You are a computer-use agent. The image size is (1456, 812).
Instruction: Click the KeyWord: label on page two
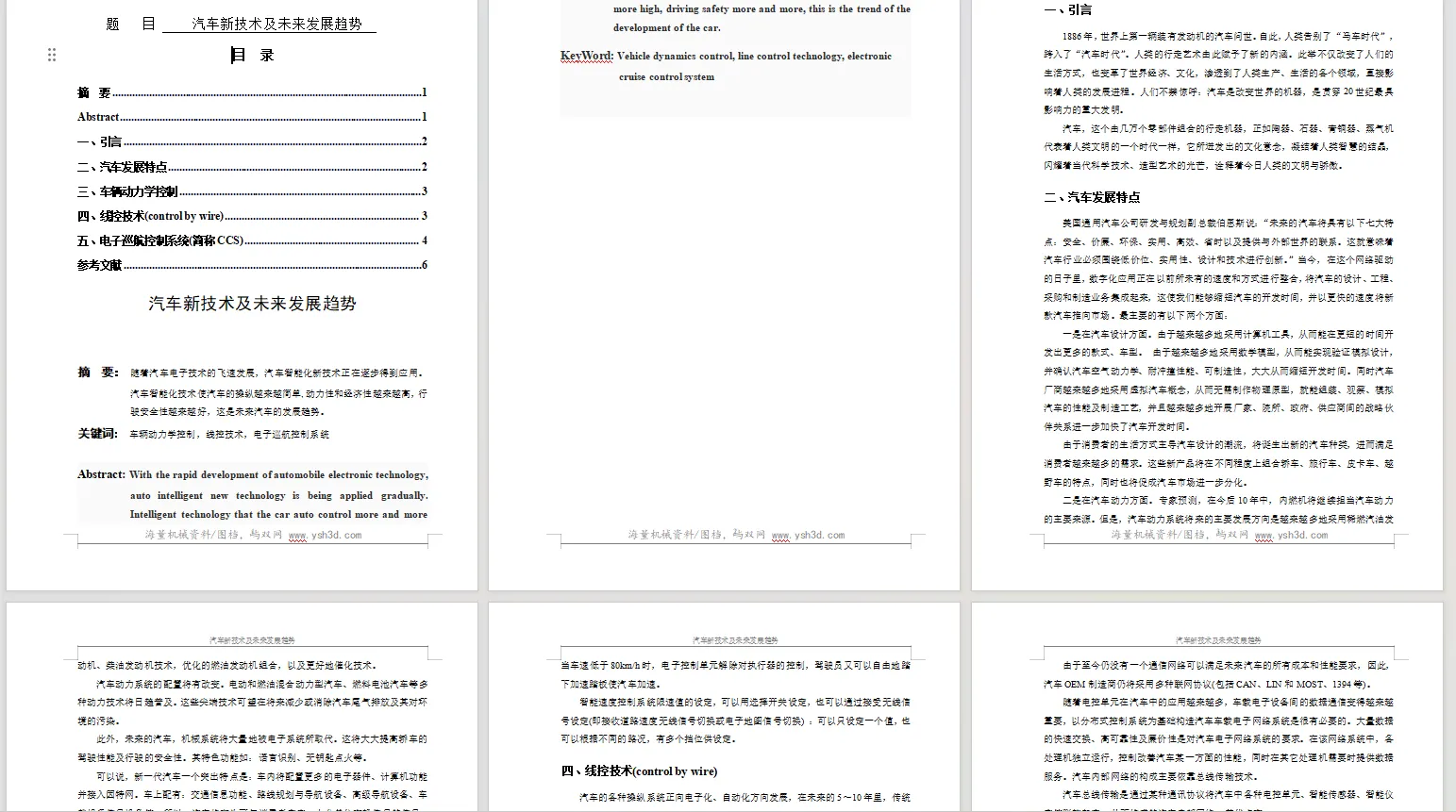(x=587, y=56)
